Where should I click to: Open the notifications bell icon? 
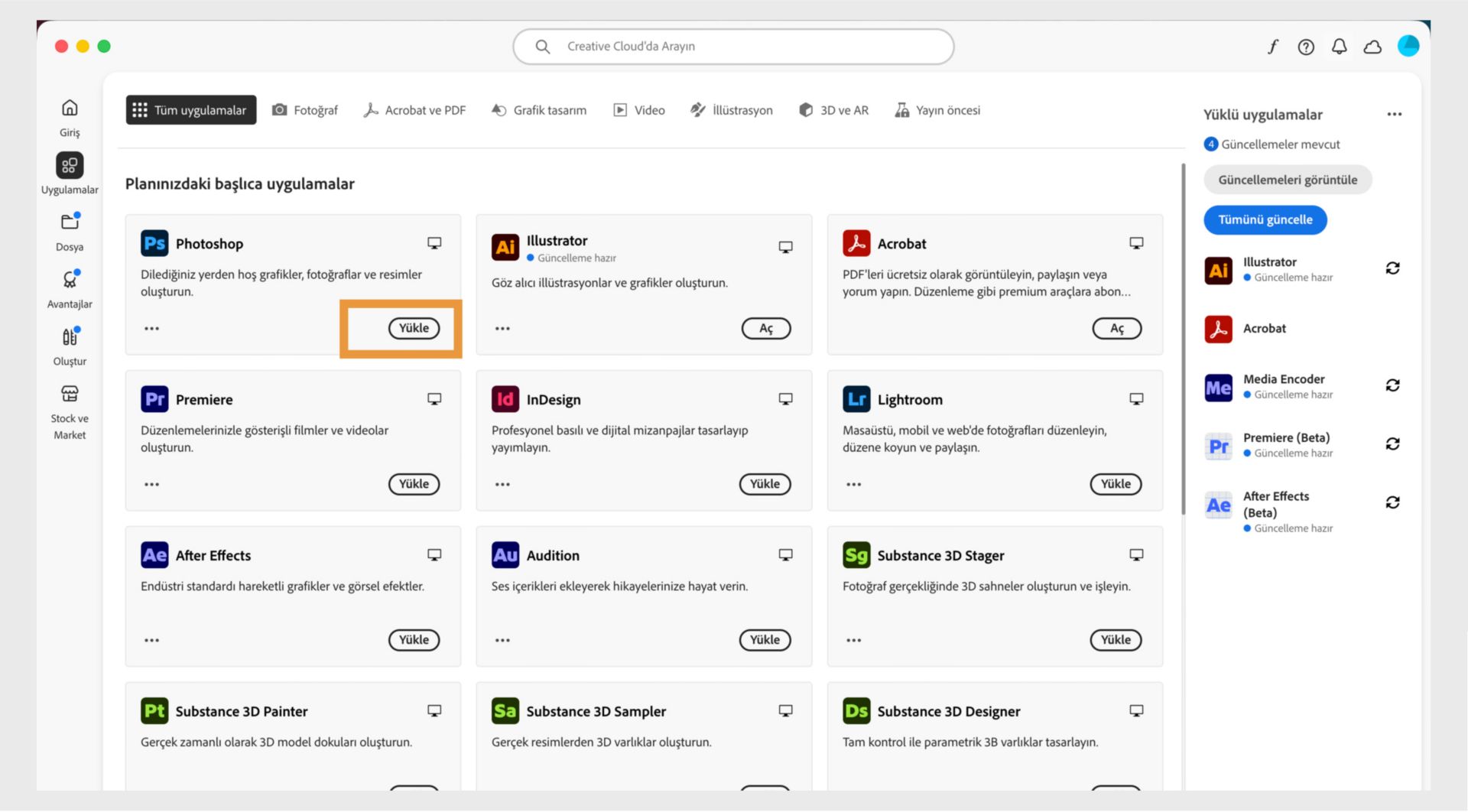coord(1340,47)
